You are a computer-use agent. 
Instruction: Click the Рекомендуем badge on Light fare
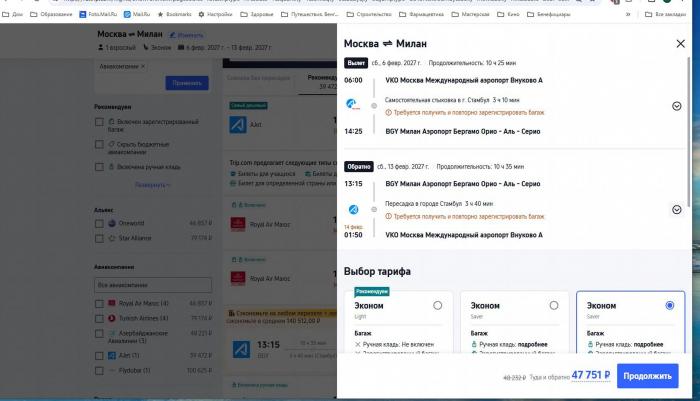(371, 292)
